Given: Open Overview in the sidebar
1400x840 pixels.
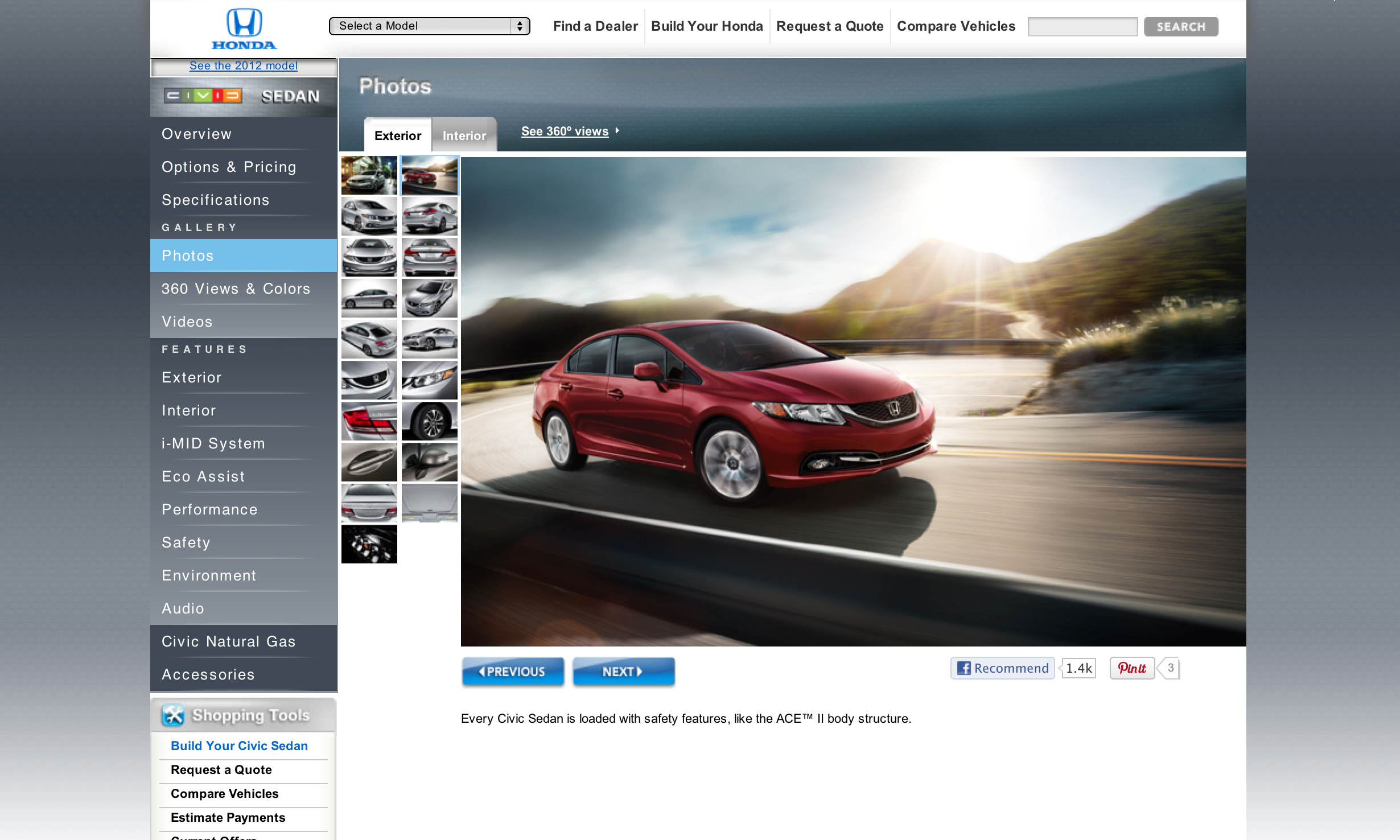Looking at the screenshot, I should [x=244, y=134].
